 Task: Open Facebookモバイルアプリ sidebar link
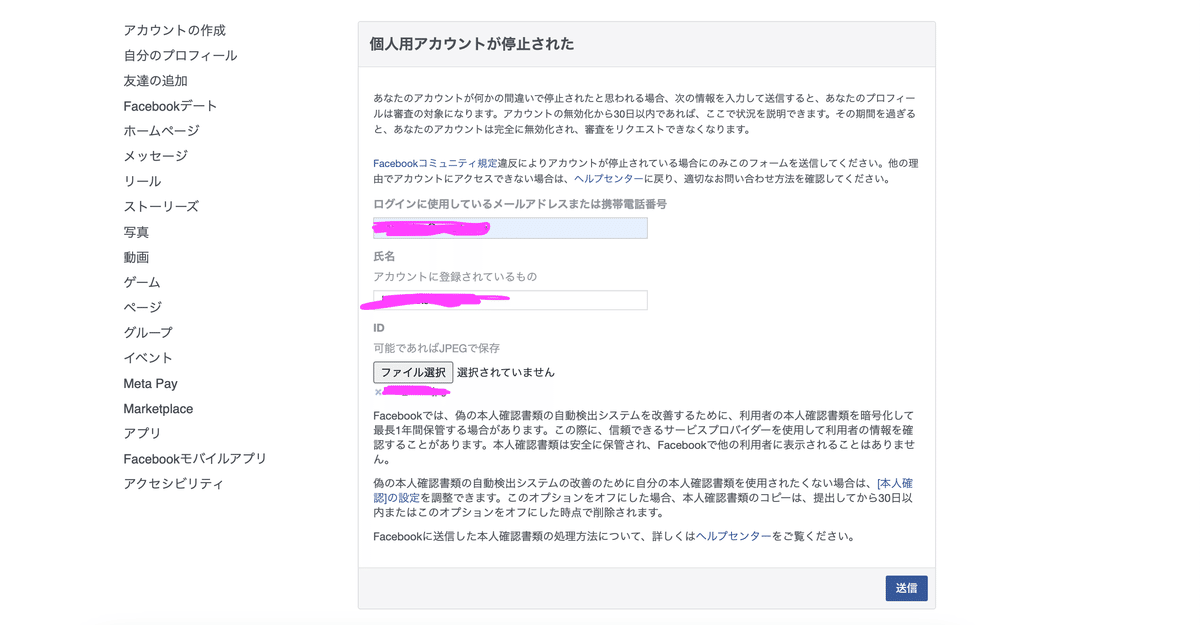pos(195,458)
